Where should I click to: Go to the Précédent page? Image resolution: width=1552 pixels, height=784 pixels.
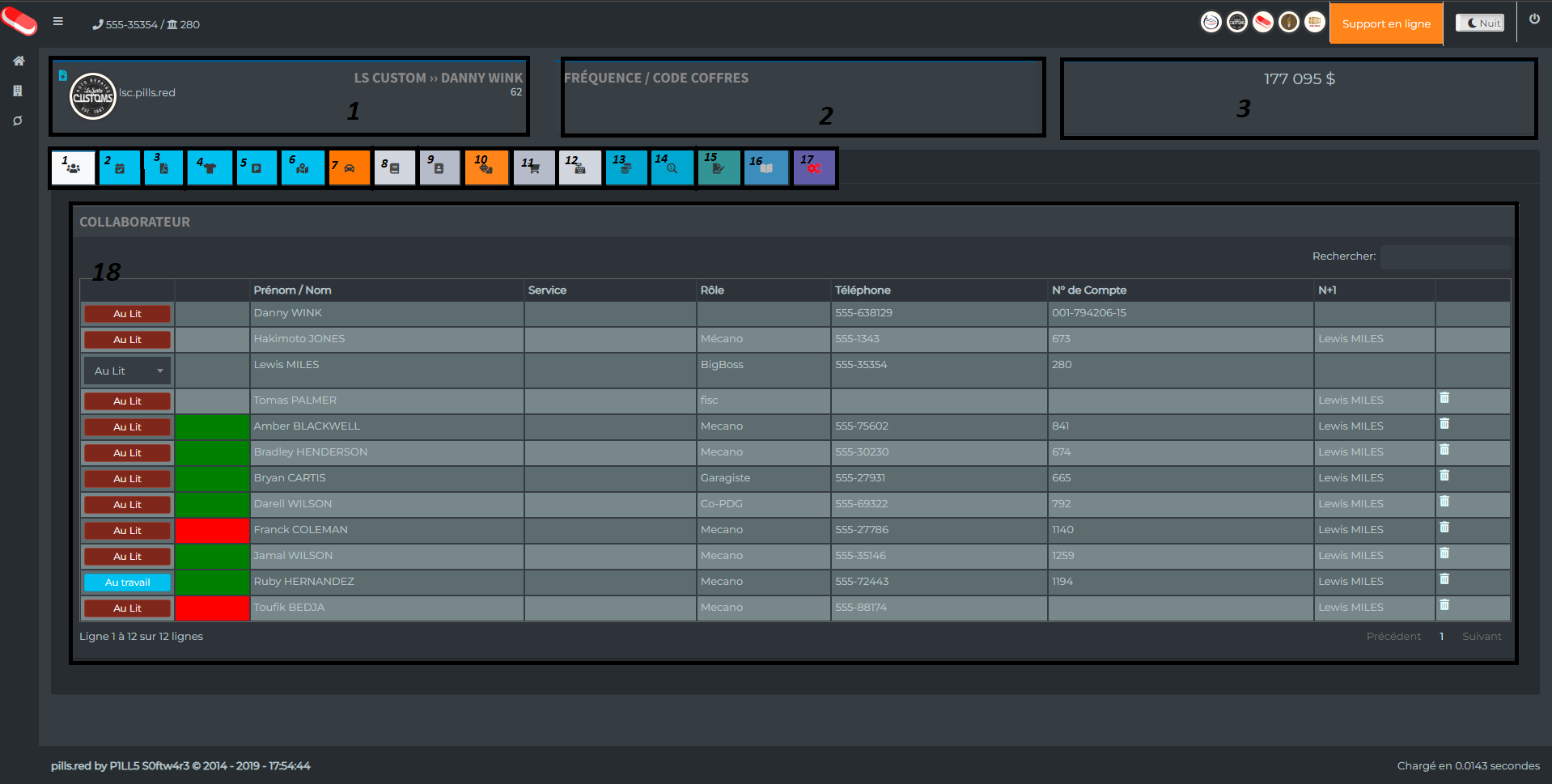pos(1393,637)
